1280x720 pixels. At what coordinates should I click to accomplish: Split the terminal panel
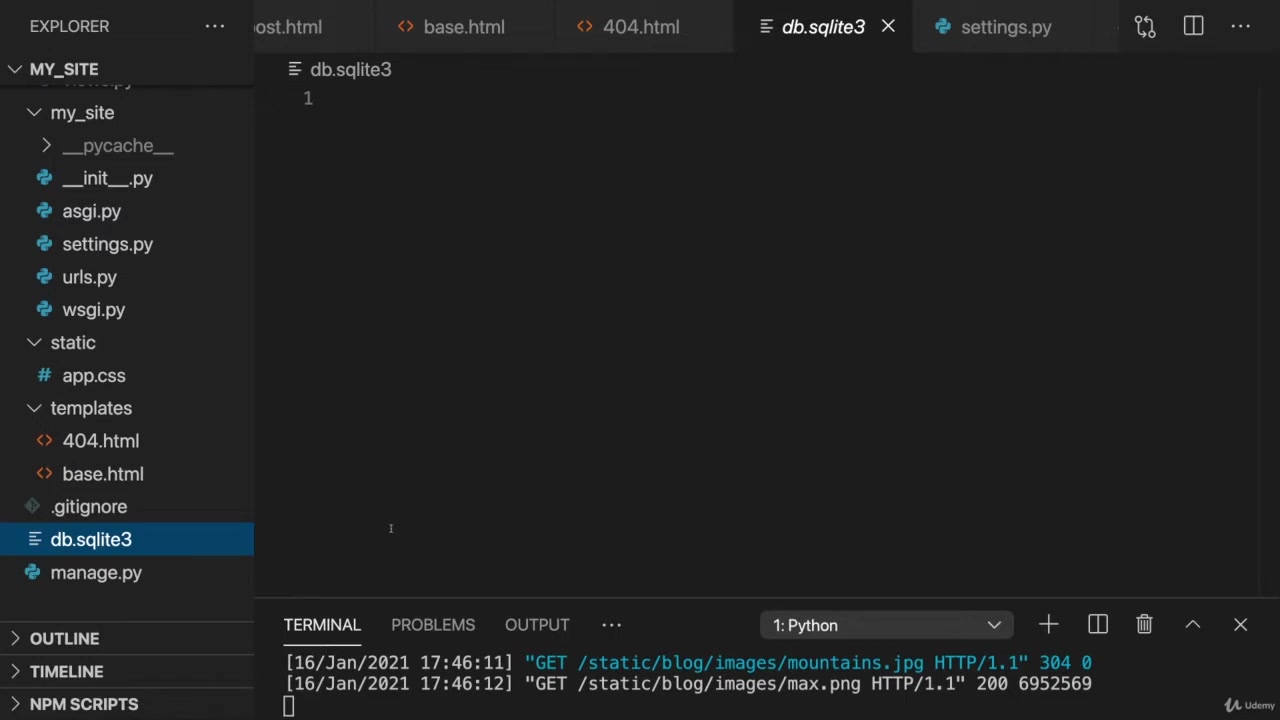pyautogui.click(x=1097, y=625)
